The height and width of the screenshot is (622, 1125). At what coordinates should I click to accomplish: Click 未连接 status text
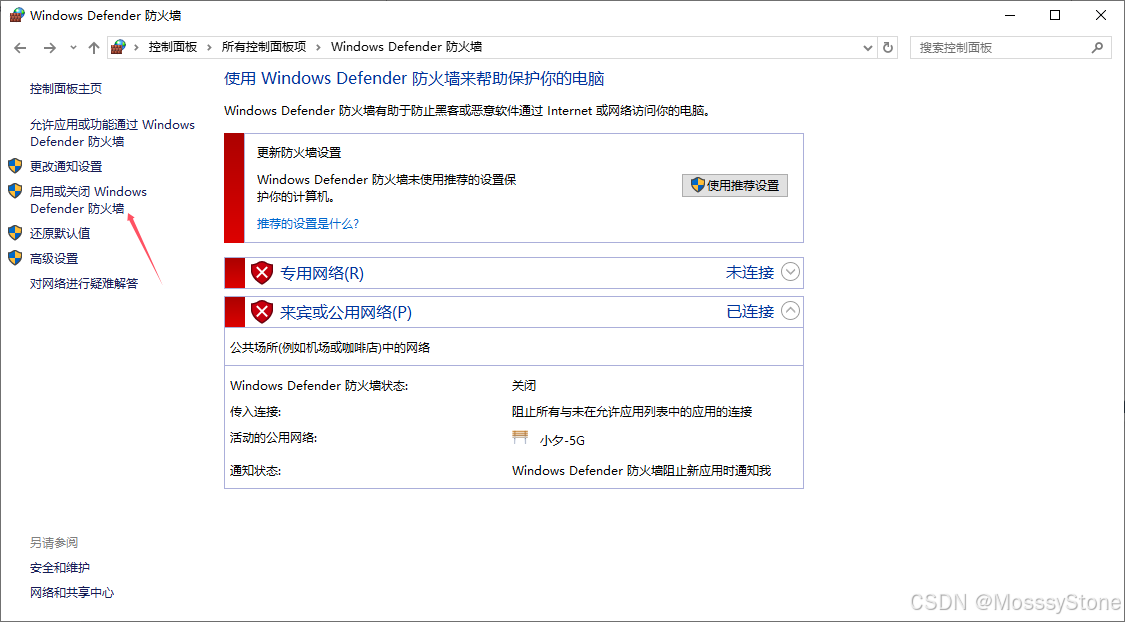(x=750, y=273)
